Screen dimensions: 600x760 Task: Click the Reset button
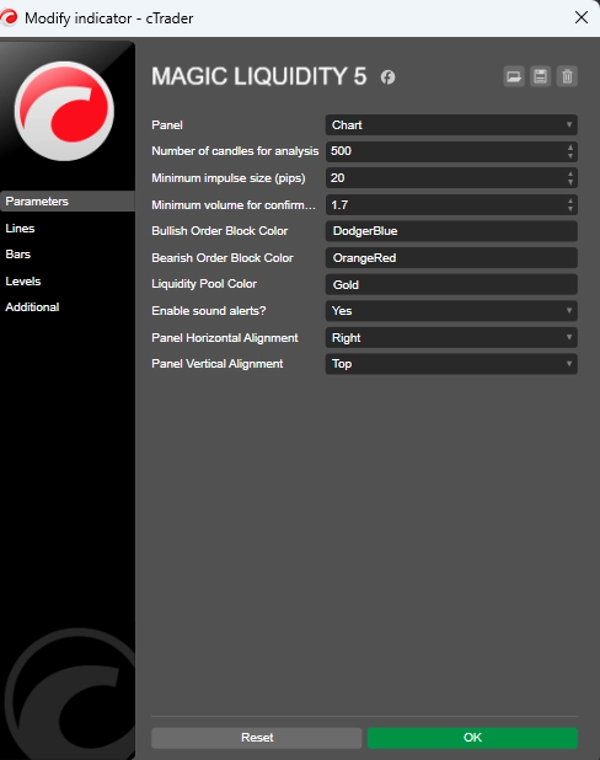coord(256,737)
